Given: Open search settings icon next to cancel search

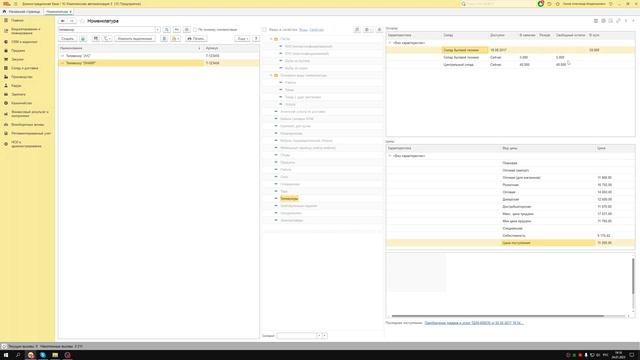Looking at the screenshot, I should pos(187,30).
